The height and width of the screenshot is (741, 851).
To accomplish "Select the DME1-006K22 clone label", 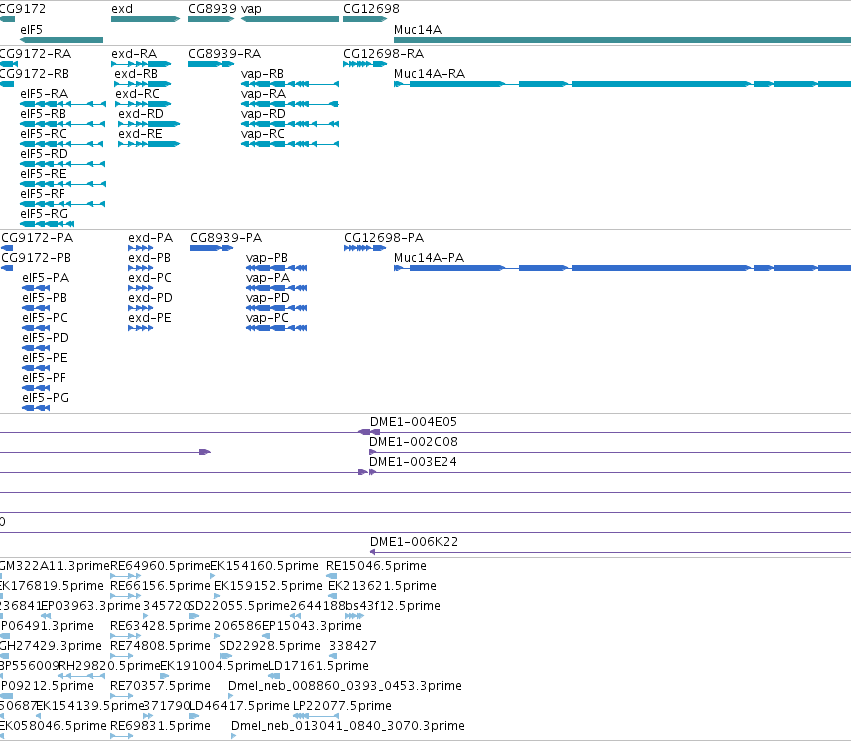I will pyautogui.click(x=414, y=542).
